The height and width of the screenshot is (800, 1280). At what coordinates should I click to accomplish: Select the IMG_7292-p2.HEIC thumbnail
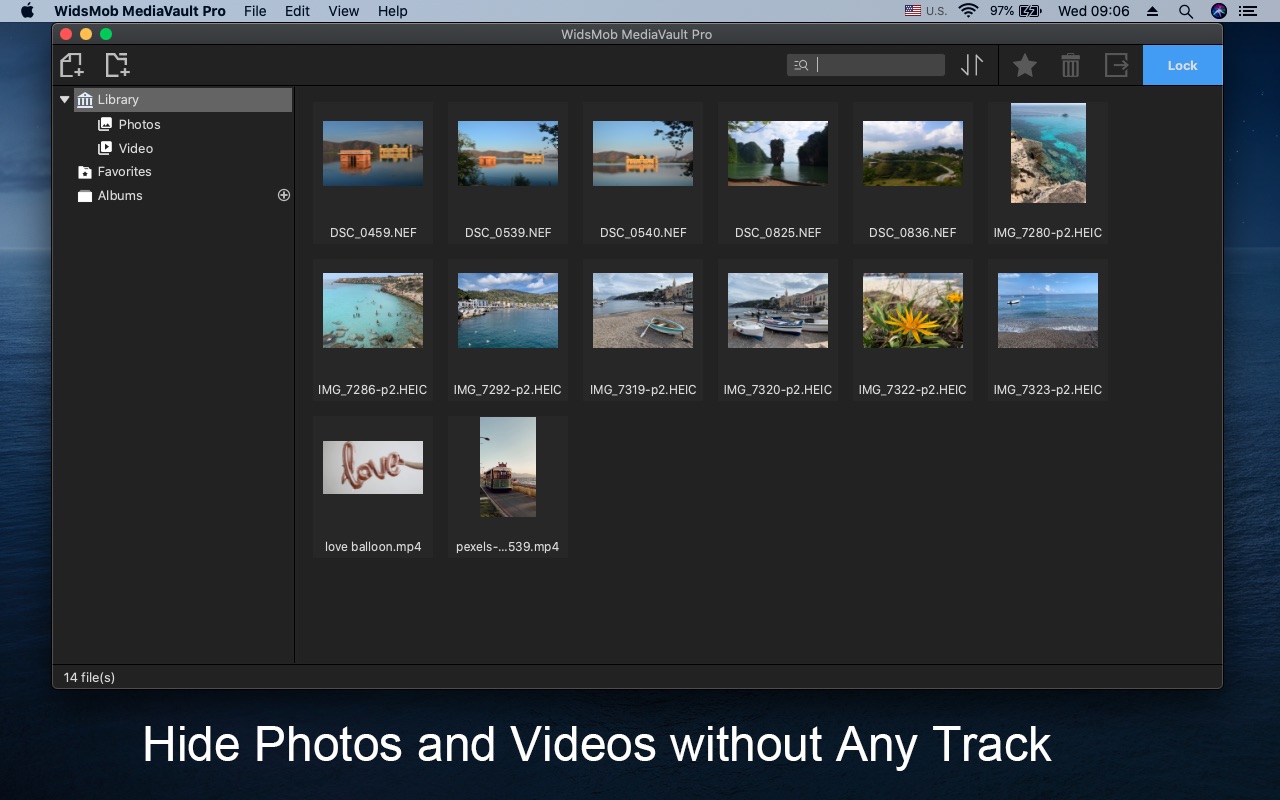point(508,310)
